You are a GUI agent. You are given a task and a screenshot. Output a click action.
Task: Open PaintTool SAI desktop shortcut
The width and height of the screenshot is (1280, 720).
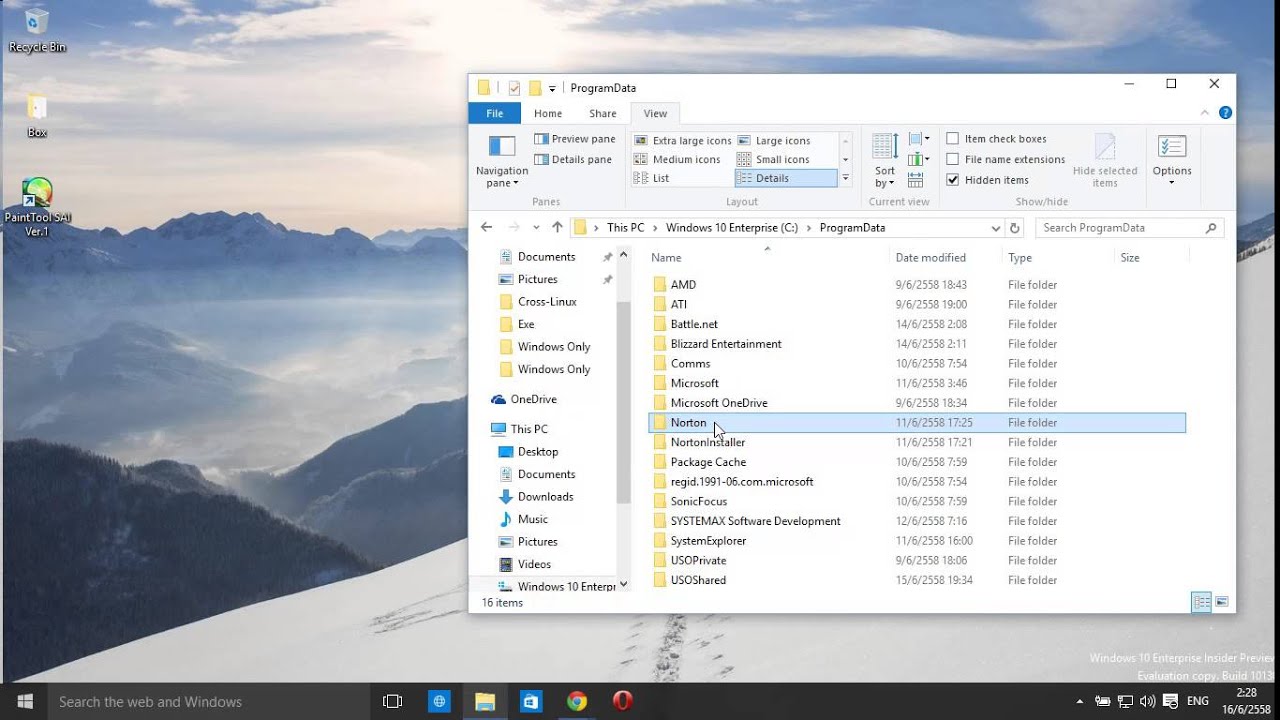click(x=37, y=208)
